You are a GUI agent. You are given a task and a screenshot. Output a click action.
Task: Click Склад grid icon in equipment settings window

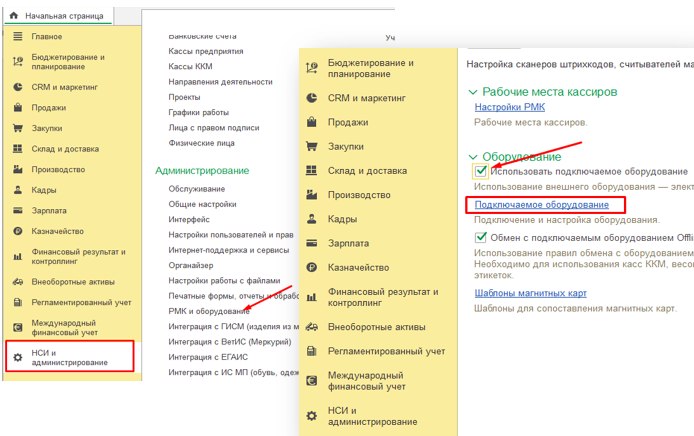[x=312, y=170]
